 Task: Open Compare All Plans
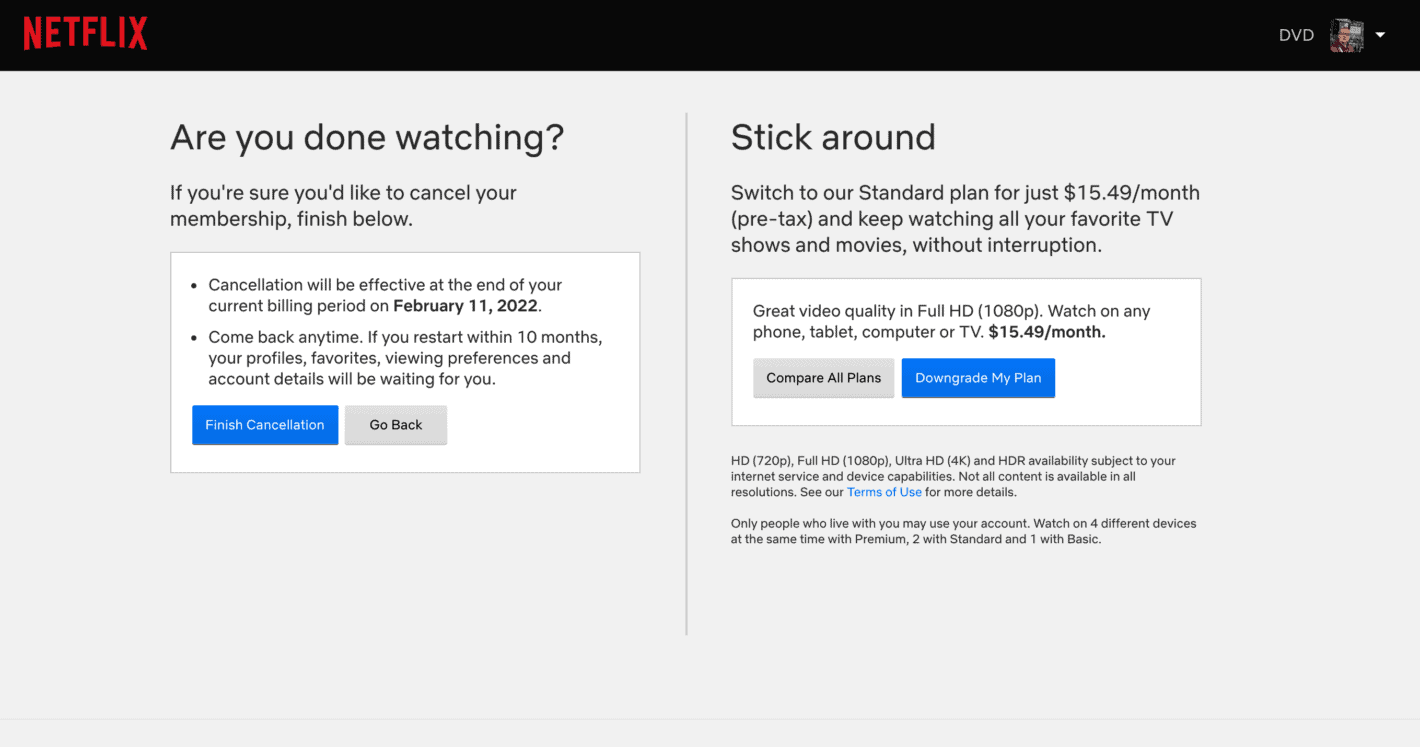coord(823,378)
